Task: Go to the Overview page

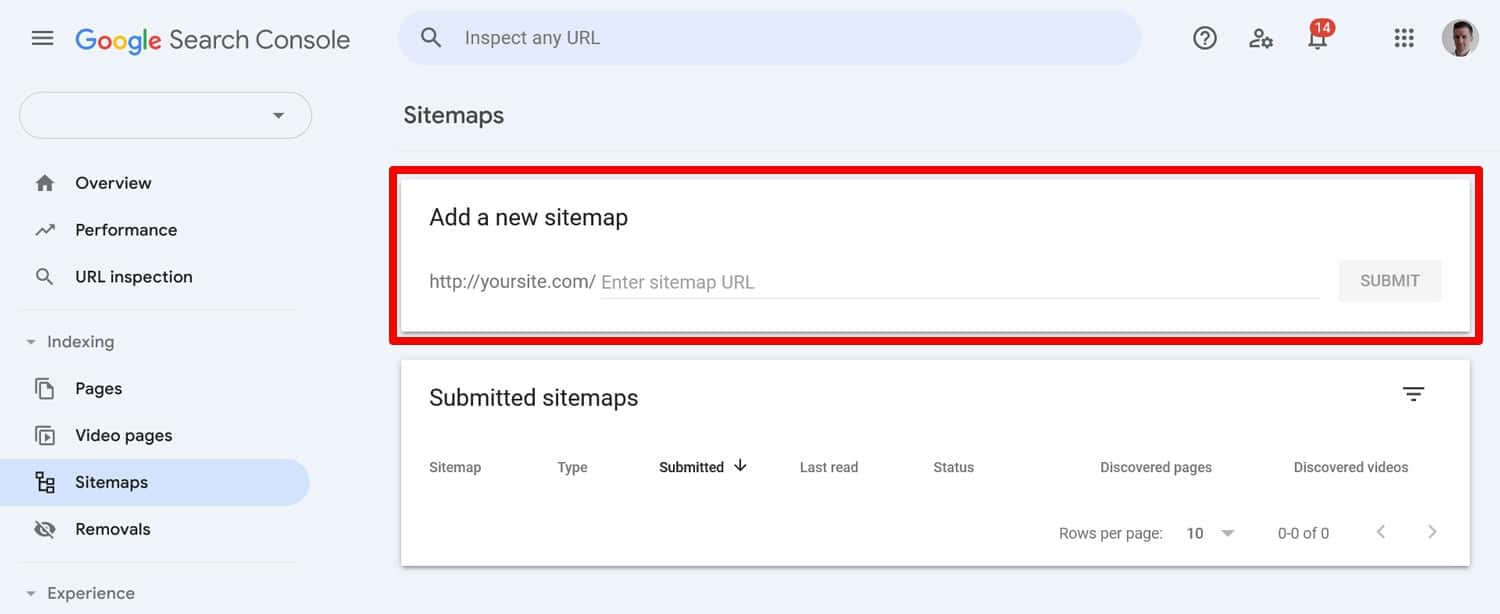Action: 113,182
